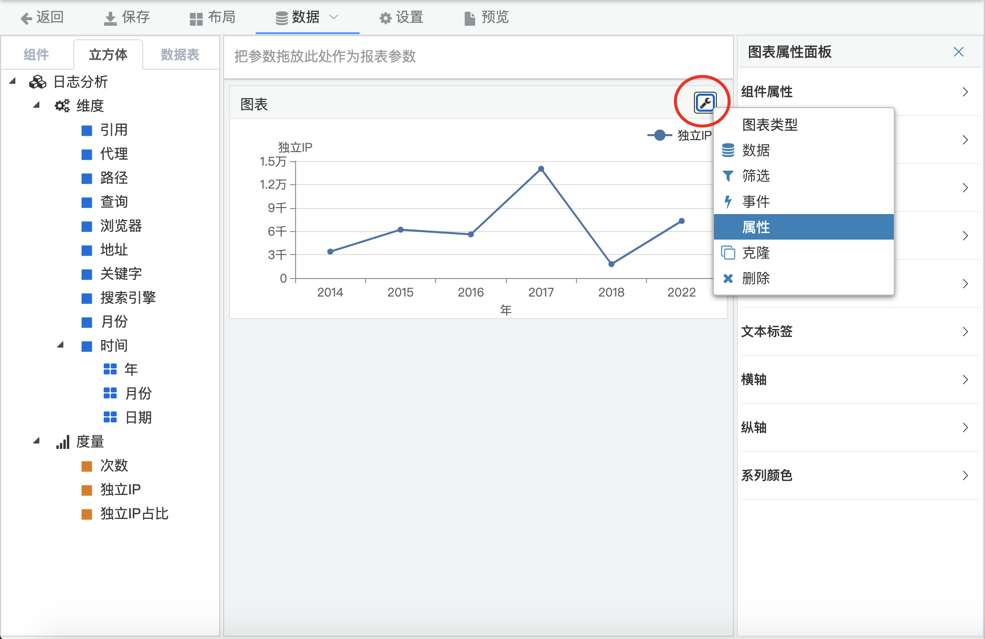Collapse the 日志分析 tree root
Viewport: 985px width, 639px height.
click(x=13, y=81)
